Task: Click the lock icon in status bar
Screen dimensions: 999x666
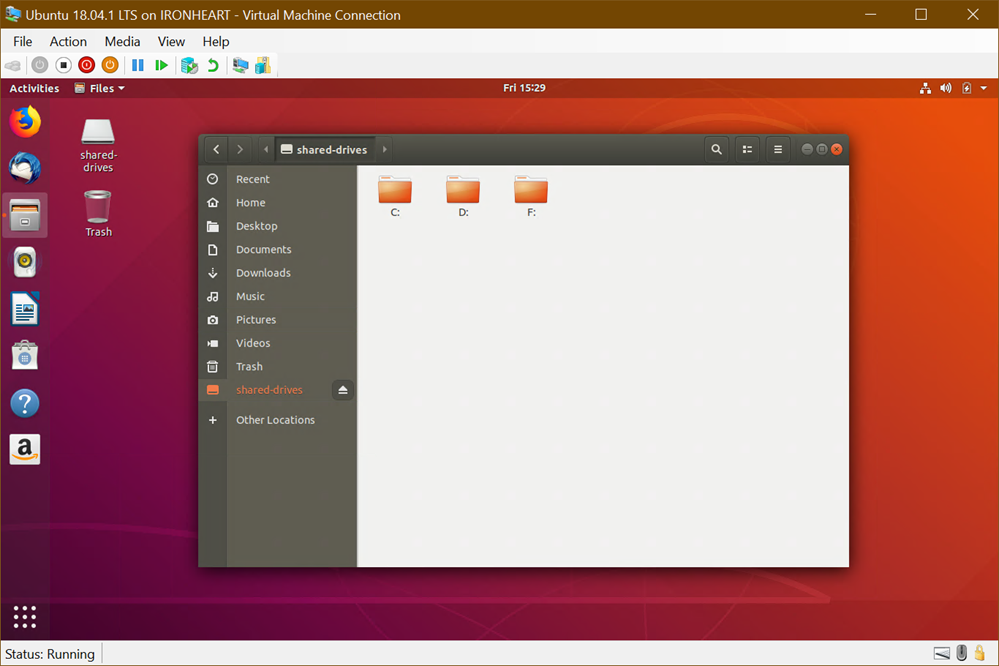Action: 980,653
